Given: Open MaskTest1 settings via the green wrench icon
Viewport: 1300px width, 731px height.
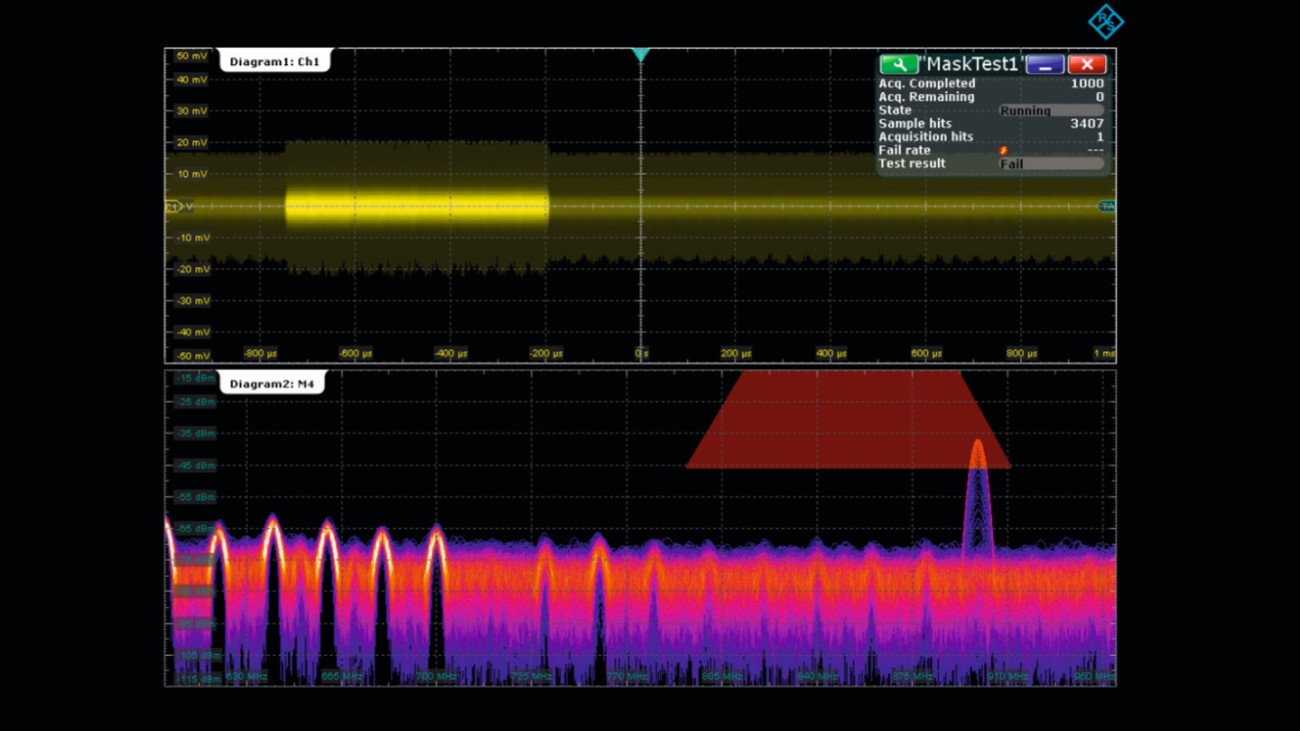Looking at the screenshot, I should [898, 64].
